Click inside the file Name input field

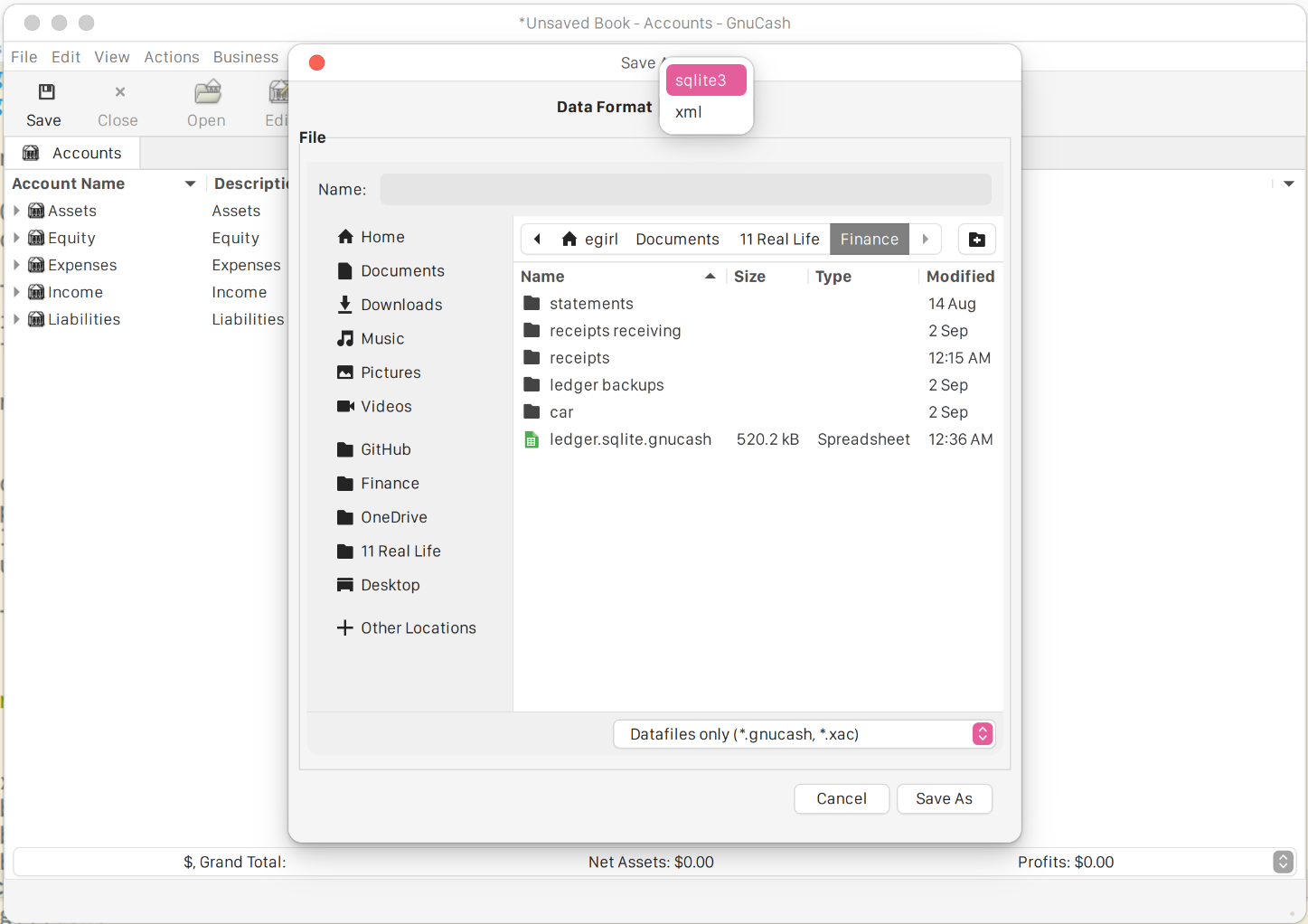pyautogui.click(x=685, y=189)
